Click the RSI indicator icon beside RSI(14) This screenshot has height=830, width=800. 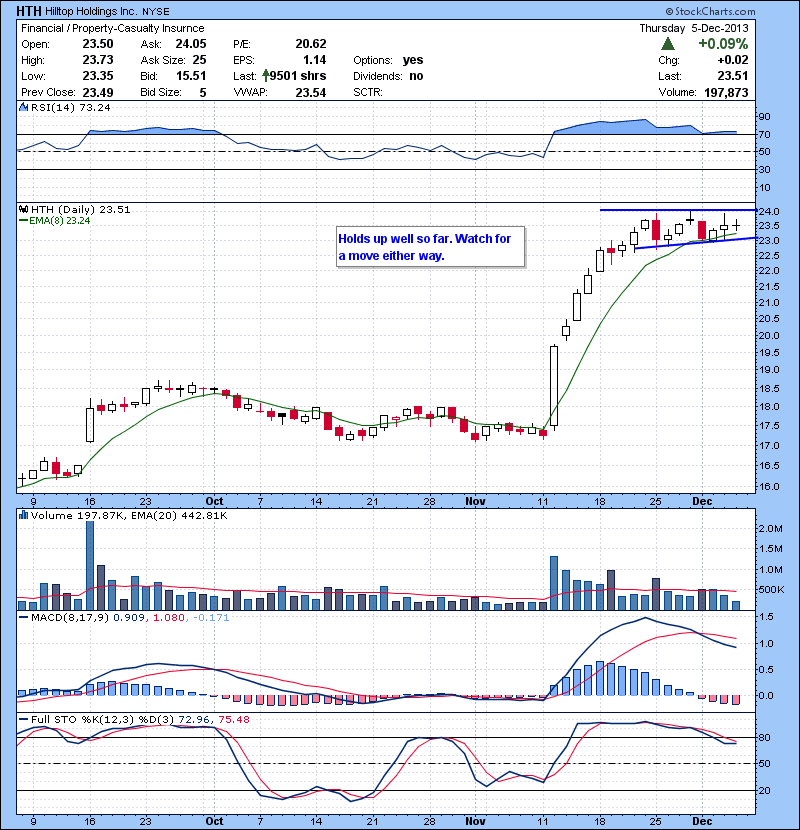[23, 107]
